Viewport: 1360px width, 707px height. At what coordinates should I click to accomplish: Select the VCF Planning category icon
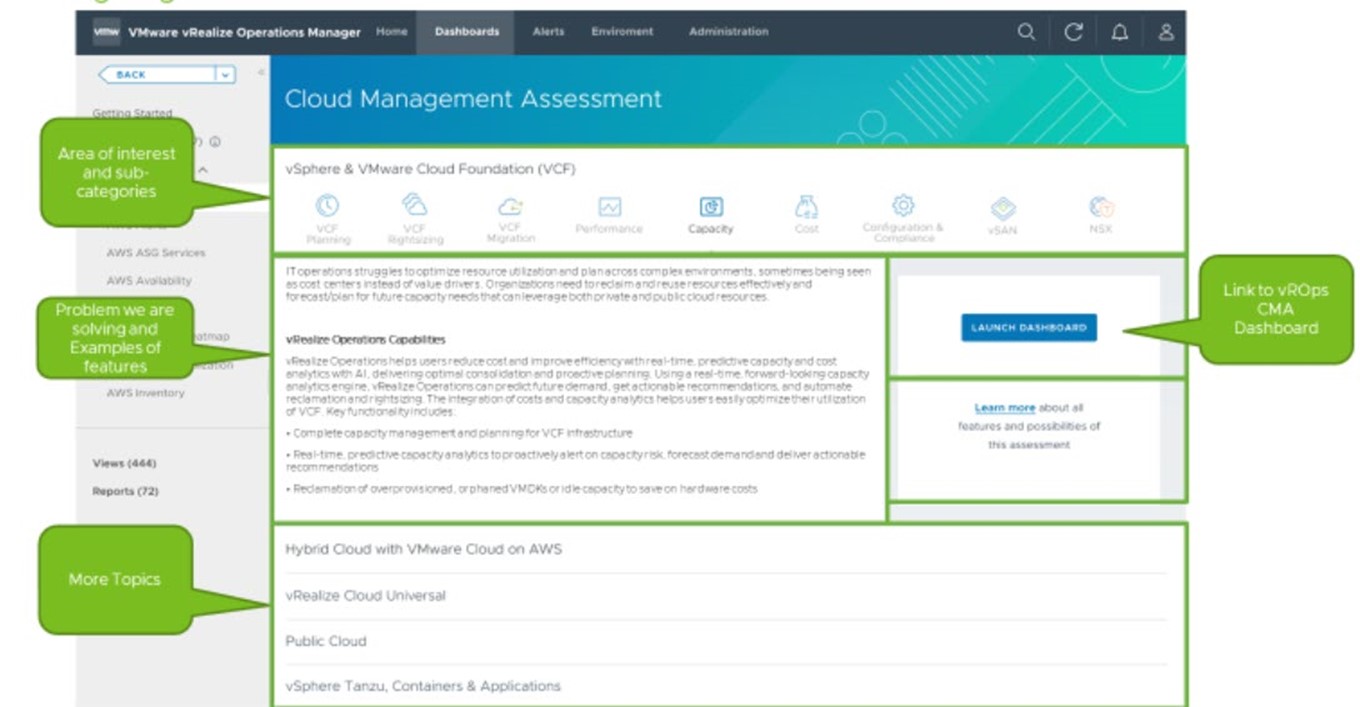pos(327,206)
